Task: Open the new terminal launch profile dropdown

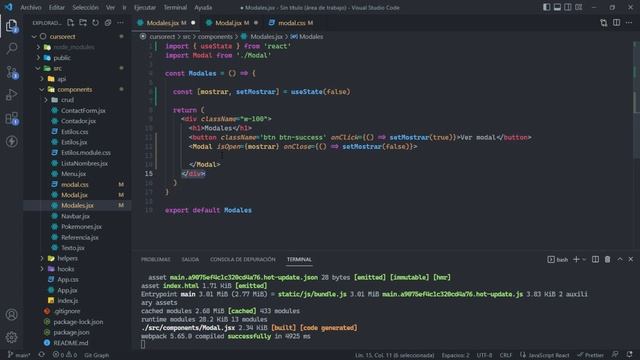Action: (x=584, y=260)
